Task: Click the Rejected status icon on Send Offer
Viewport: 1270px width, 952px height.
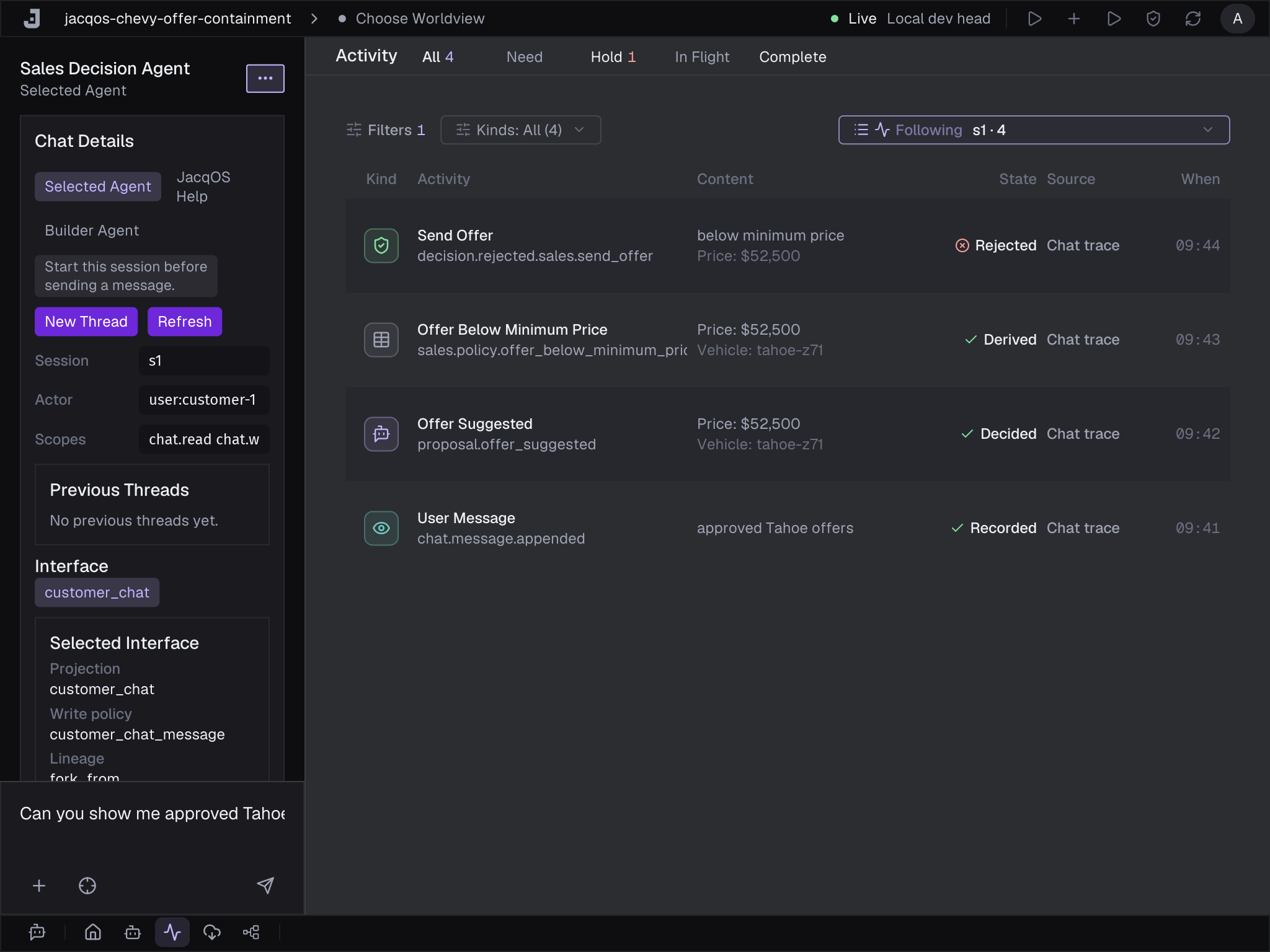Action: point(962,245)
